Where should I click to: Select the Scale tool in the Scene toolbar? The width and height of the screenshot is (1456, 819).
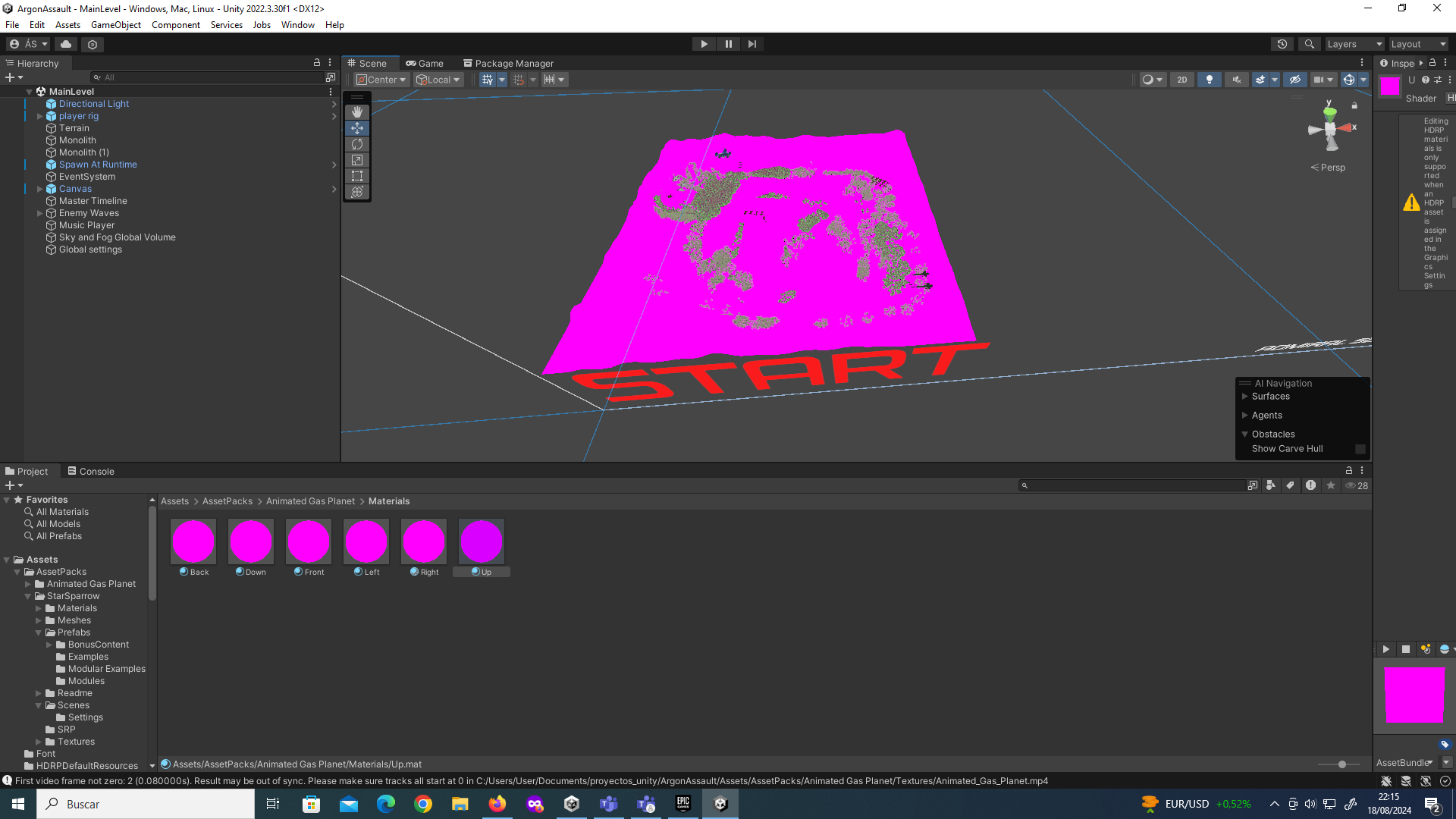click(357, 160)
